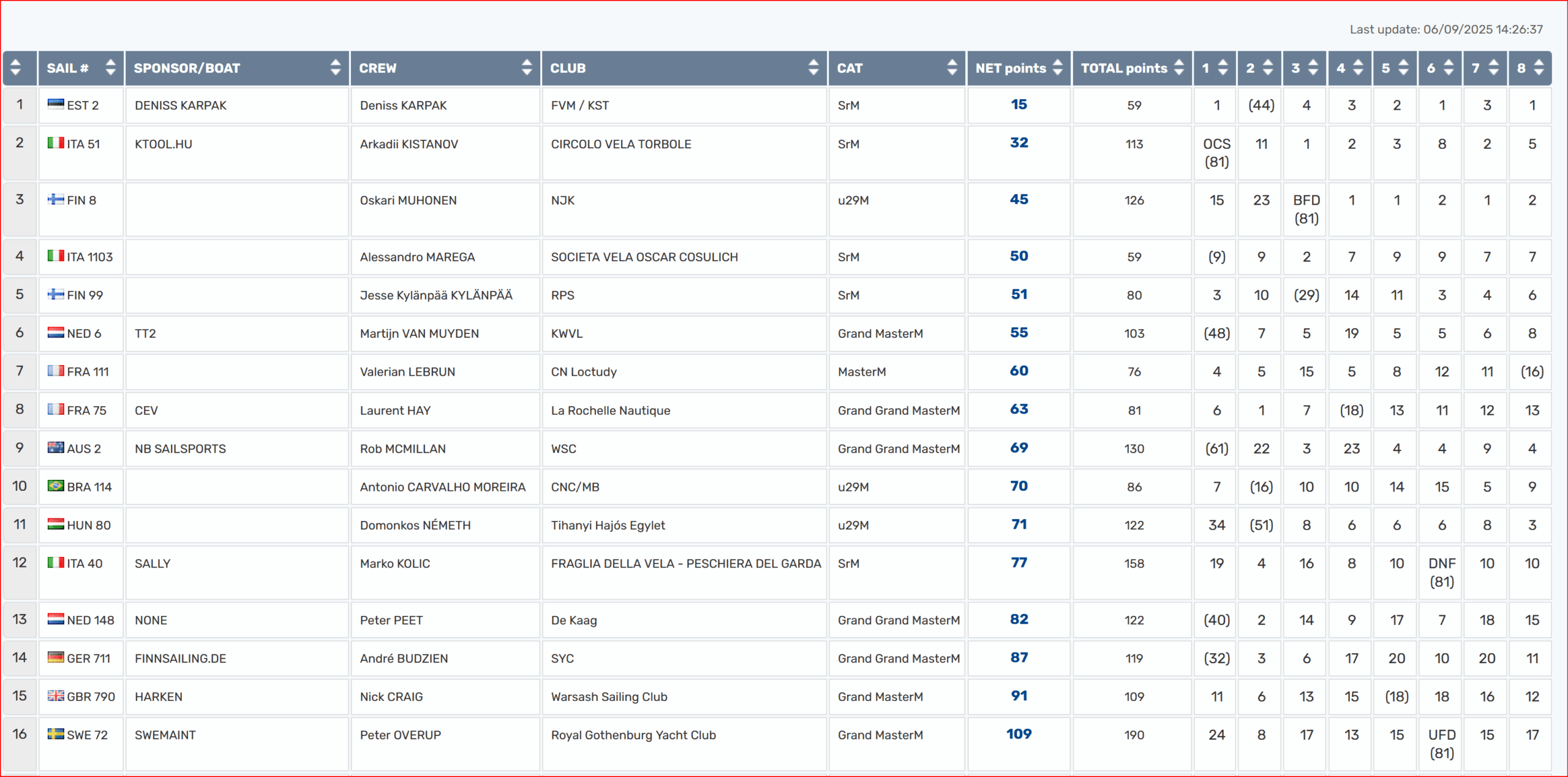Sort by race 4 results
Image resolution: width=1568 pixels, height=777 pixels.
pyautogui.click(x=1359, y=68)
